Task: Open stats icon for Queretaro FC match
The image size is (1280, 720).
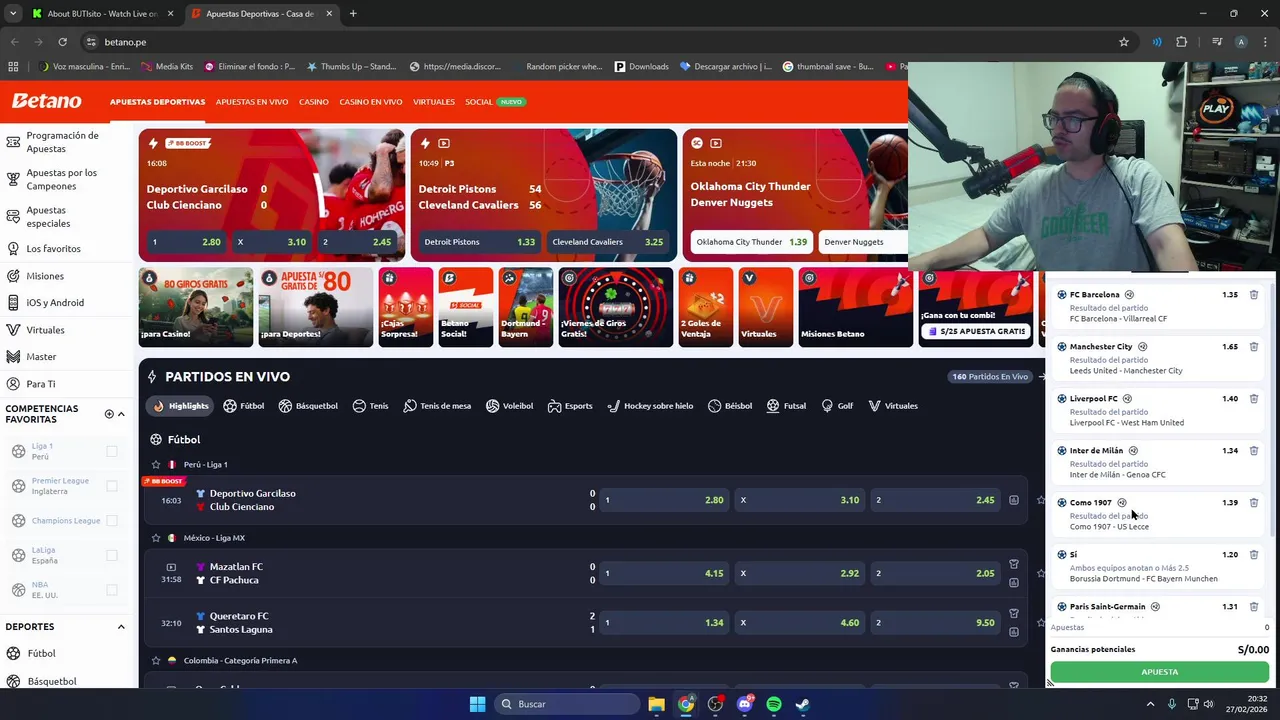Action: (x=1013, y=632)
